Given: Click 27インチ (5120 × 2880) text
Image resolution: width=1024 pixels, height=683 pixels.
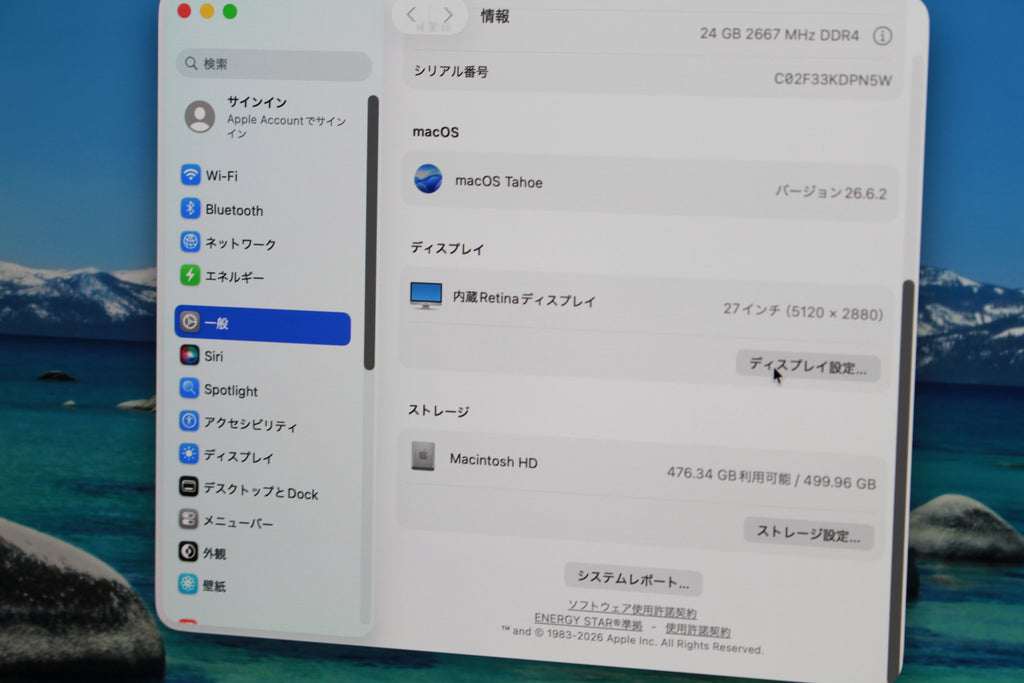Looking at the screenshot, I should (803, 311).
